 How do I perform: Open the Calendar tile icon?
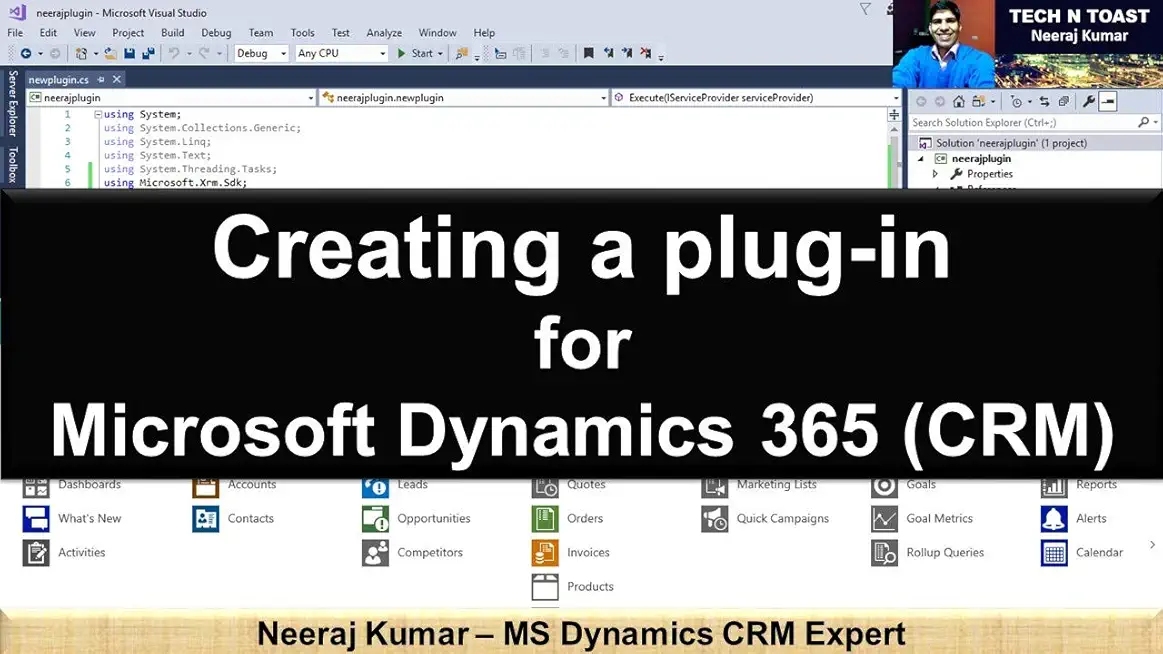pos(1054,553)
